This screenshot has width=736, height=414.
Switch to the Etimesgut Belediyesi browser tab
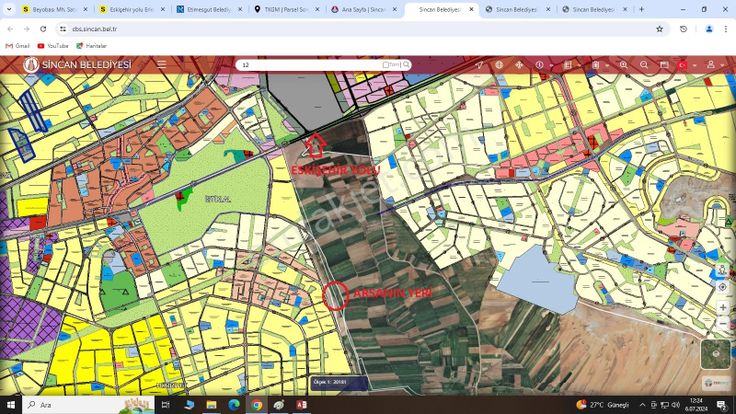tap(203, 9)
